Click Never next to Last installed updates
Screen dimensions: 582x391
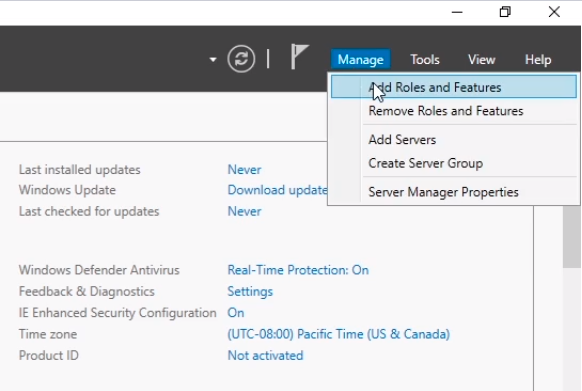pos(244,170)
